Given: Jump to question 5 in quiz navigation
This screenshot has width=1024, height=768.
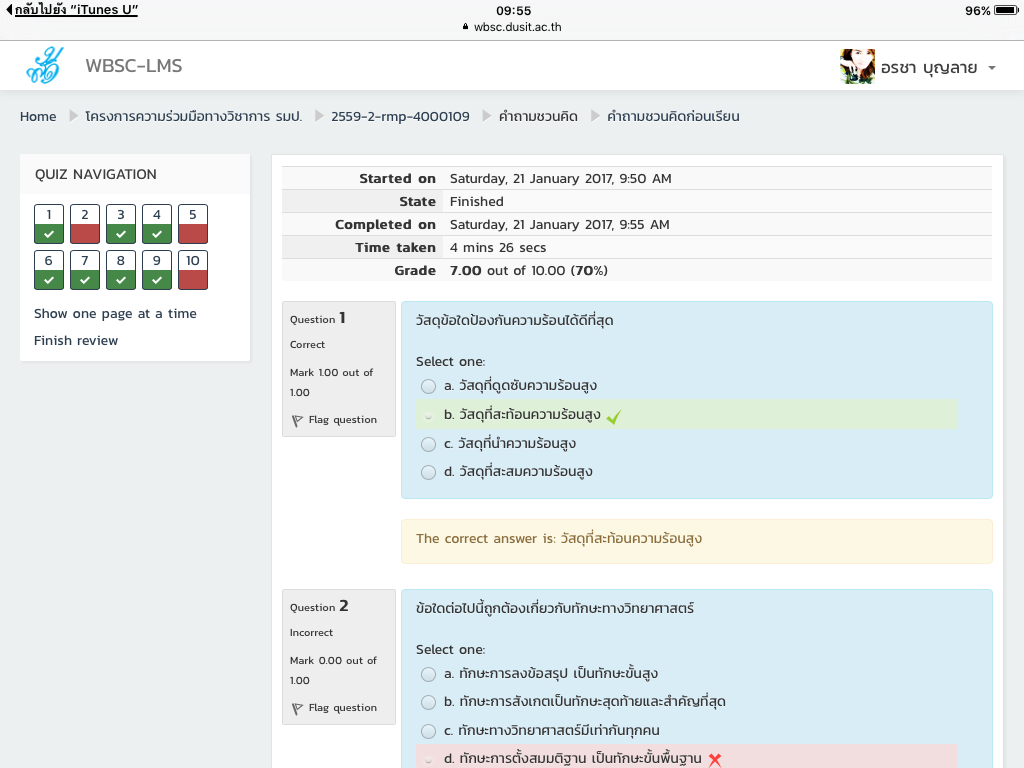Looking at the screenshot, I should coord(193,224).
